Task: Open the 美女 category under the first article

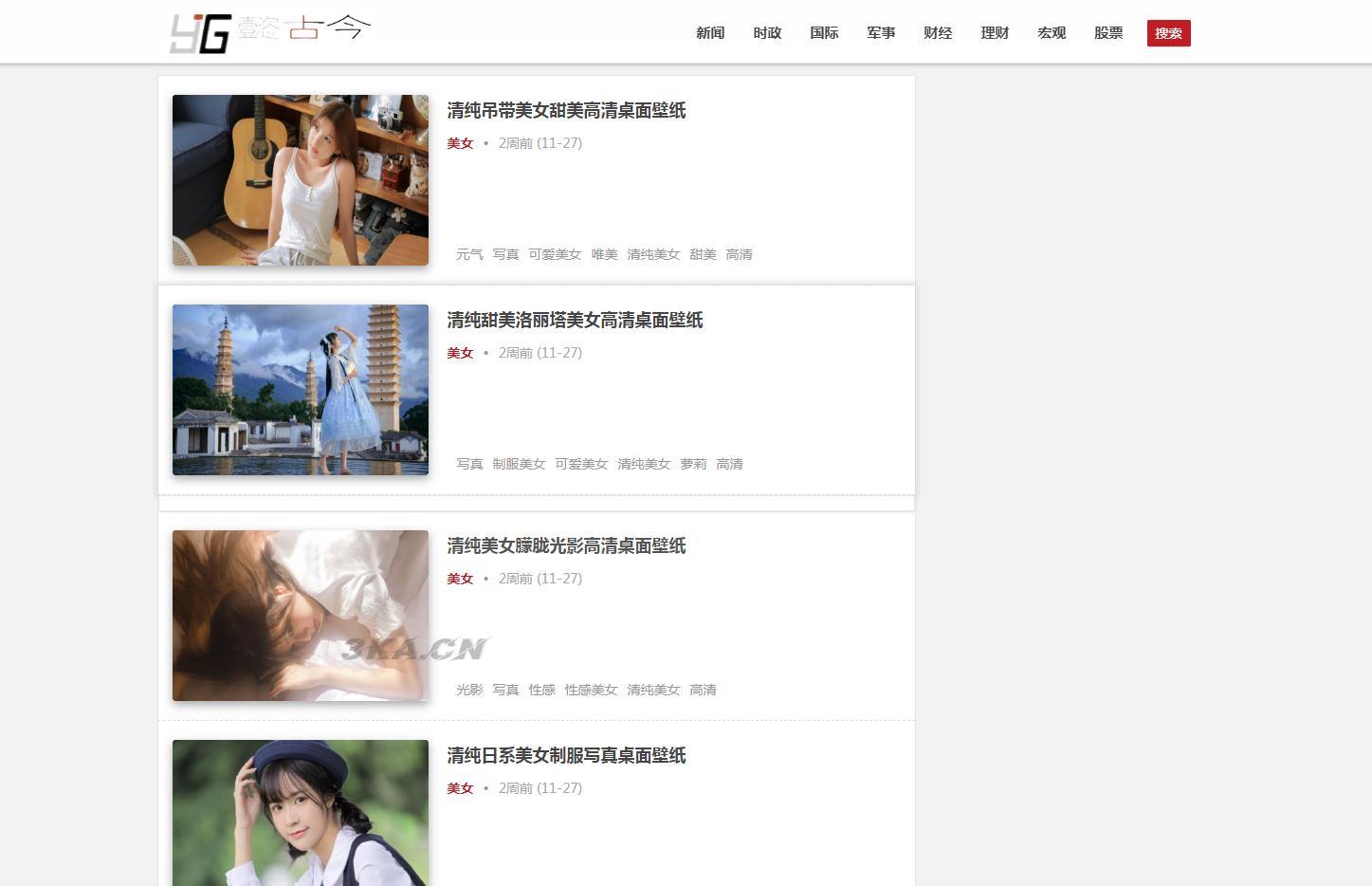Action: (x=460, y=143)
